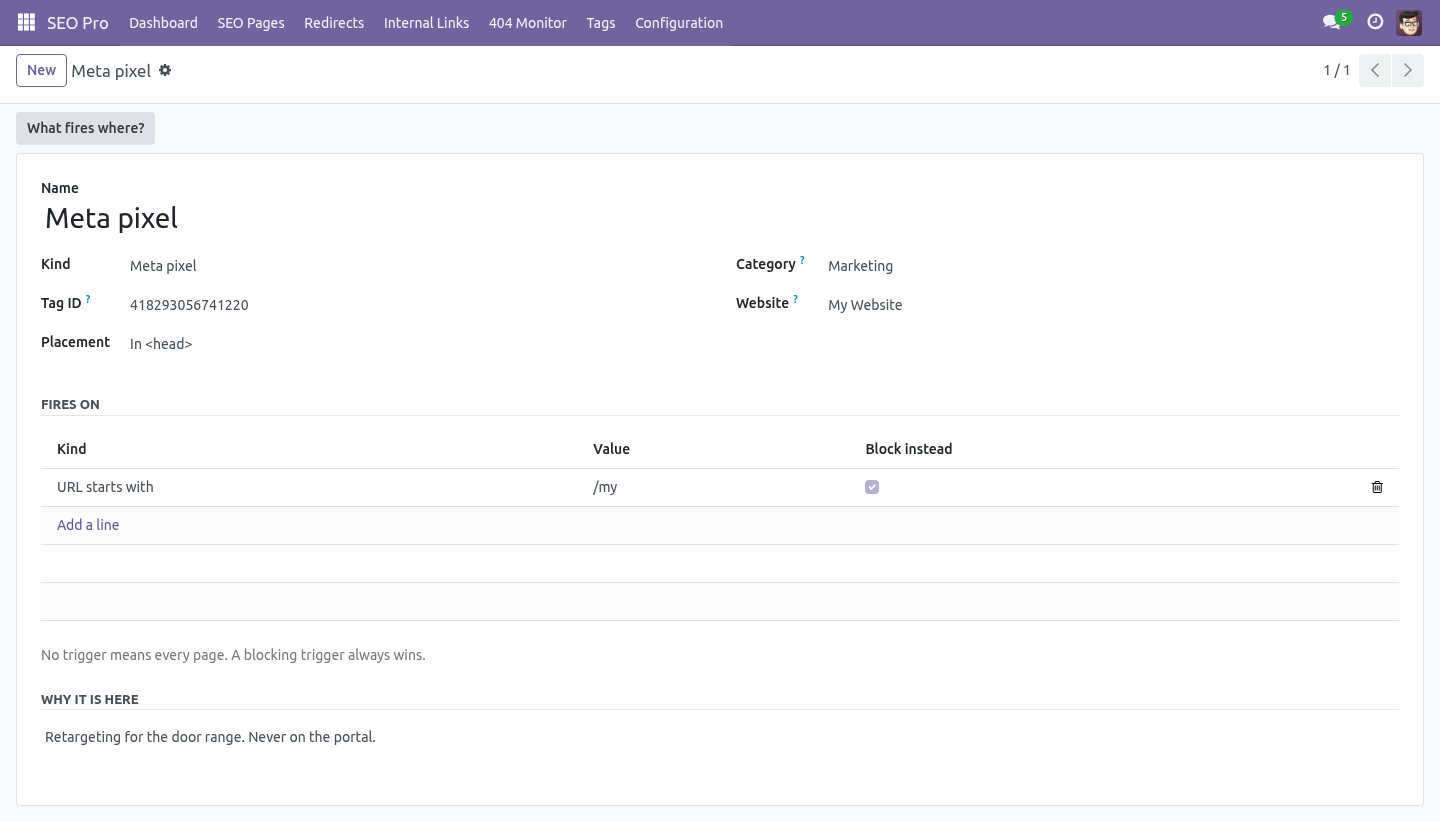Screen dimensions: 1440x822
Task: Open the Dashboard menu
Action: pos(163,22)
